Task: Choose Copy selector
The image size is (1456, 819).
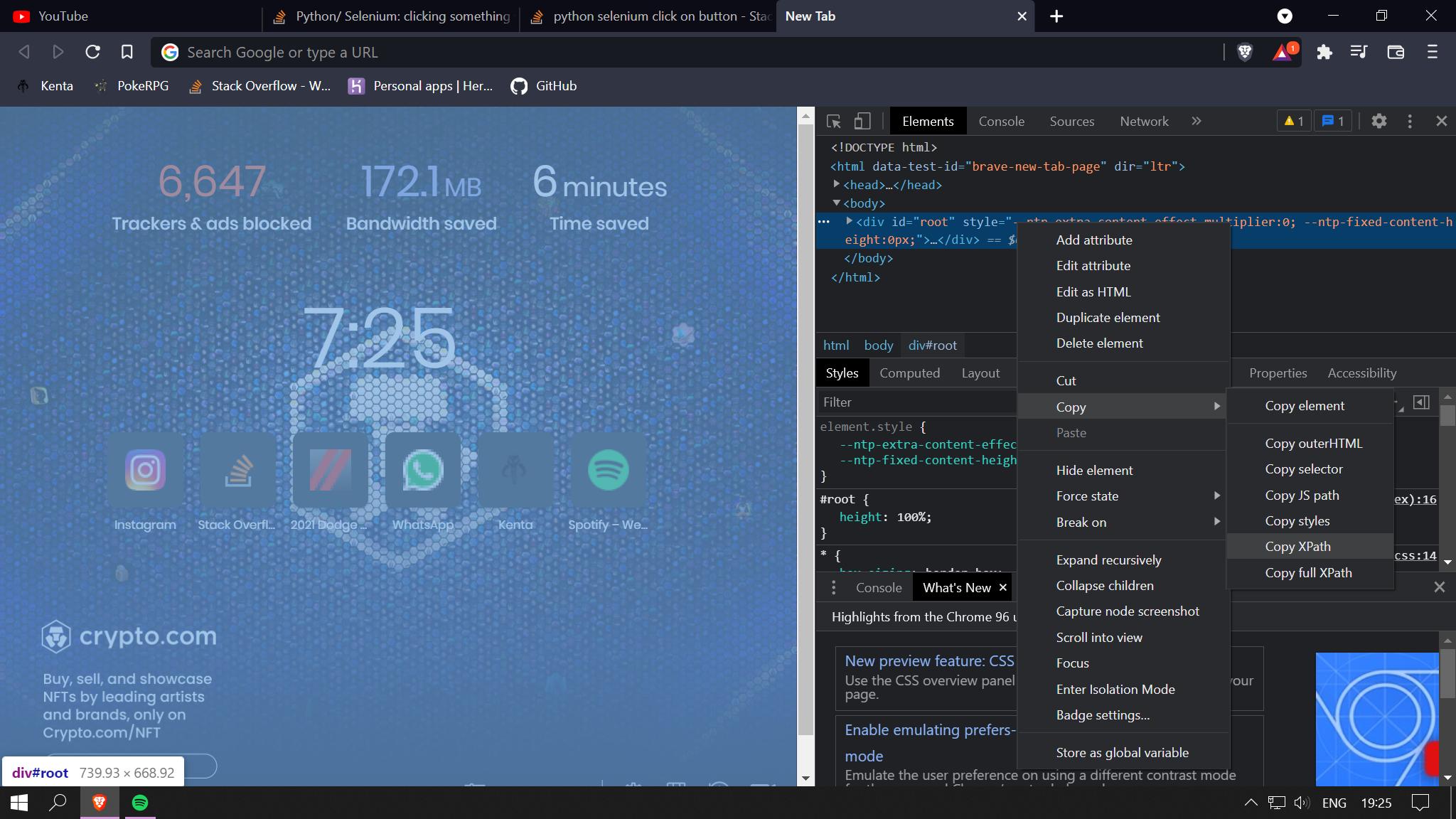Action: click(x=1310, y=469)
